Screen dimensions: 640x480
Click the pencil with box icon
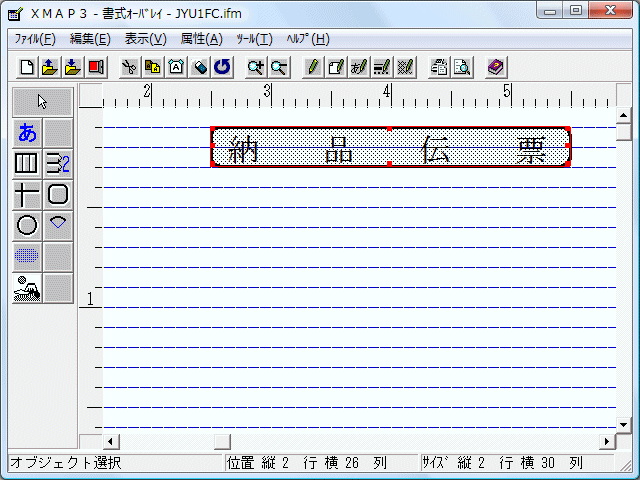coord(336,67)
